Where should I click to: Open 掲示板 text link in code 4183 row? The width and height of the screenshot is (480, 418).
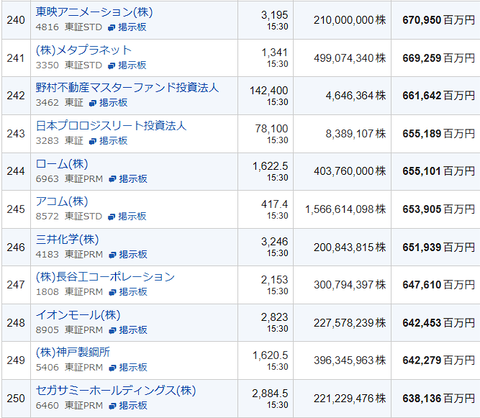click(133, 255)
